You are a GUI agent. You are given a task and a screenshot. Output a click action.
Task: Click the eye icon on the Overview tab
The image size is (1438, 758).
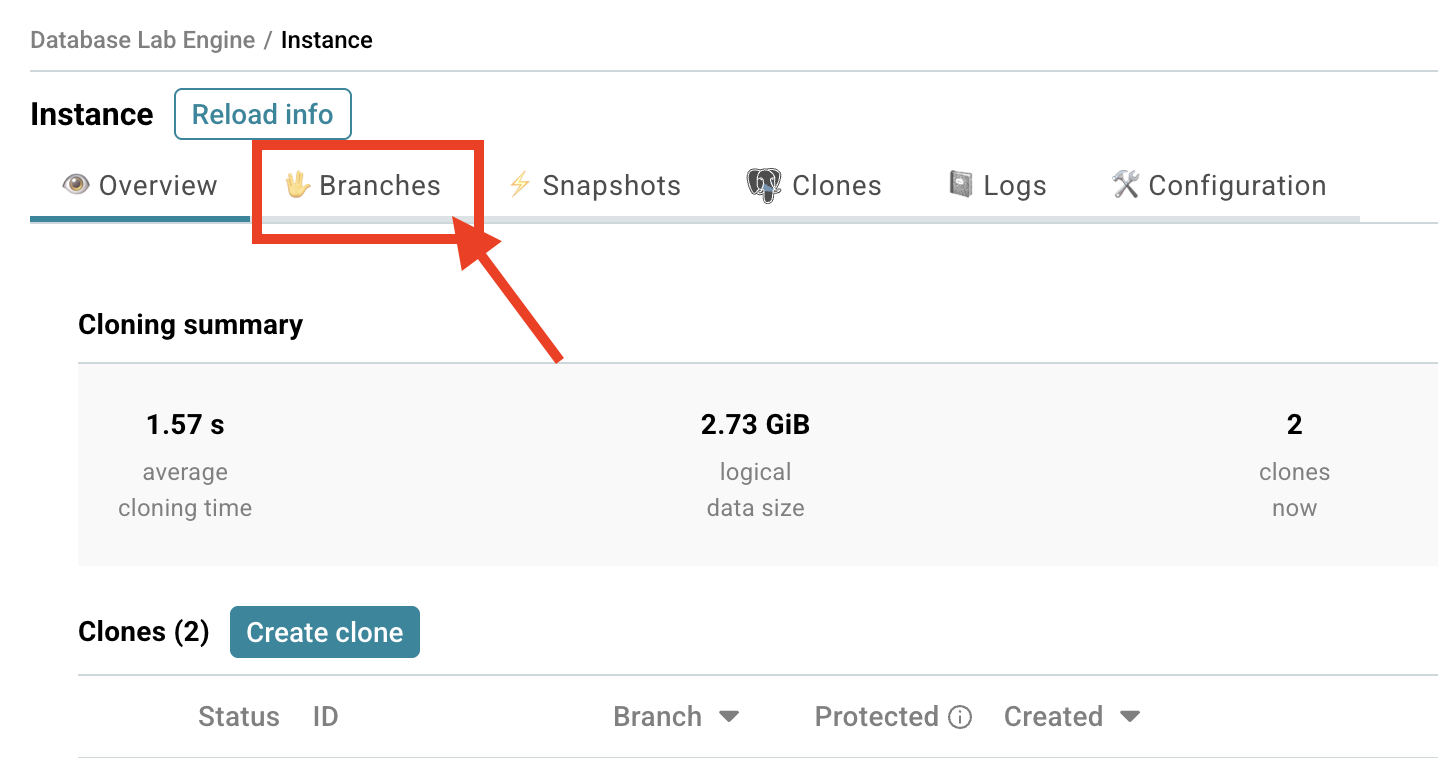(76, 186)
